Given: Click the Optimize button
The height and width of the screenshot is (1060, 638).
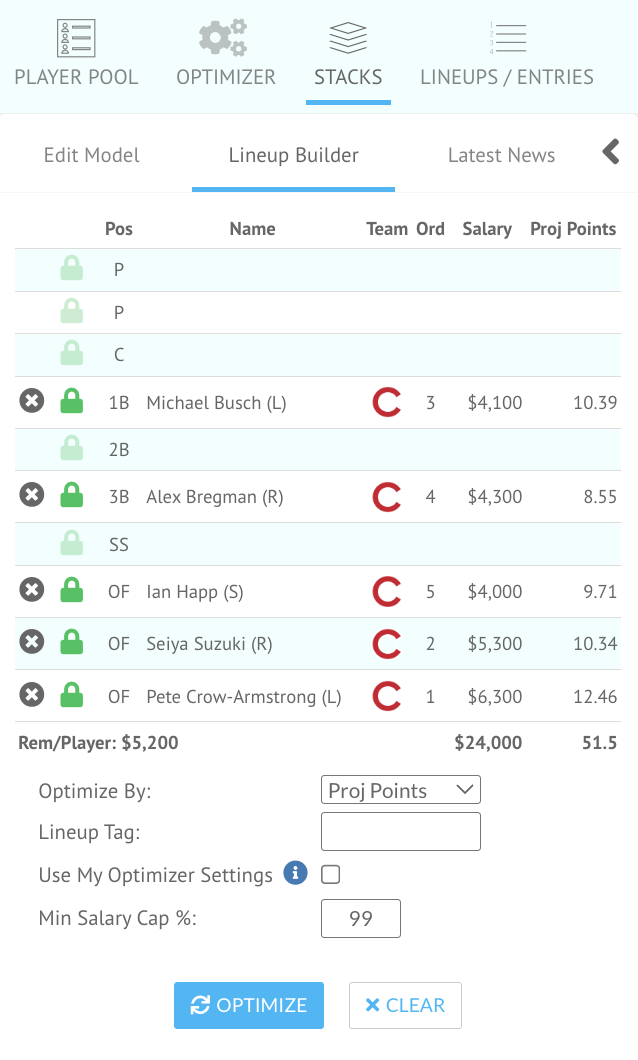Looking at the screenshot, I should 249,1005.
